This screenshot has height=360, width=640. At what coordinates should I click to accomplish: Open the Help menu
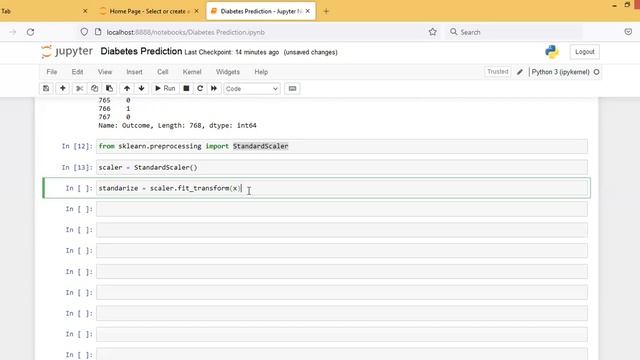coord(261,72)
